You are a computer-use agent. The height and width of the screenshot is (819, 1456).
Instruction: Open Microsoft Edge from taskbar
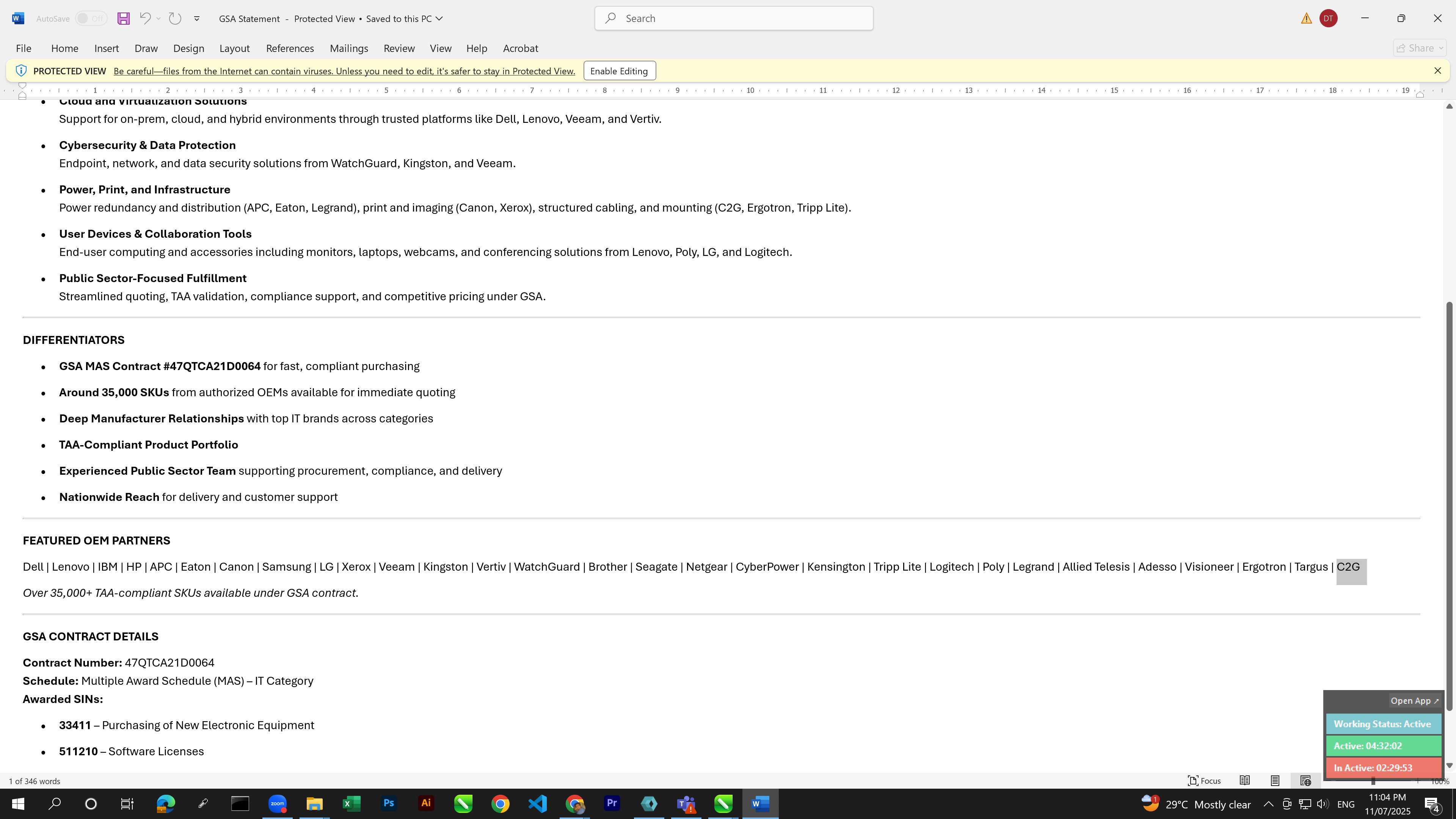(166, 804)
